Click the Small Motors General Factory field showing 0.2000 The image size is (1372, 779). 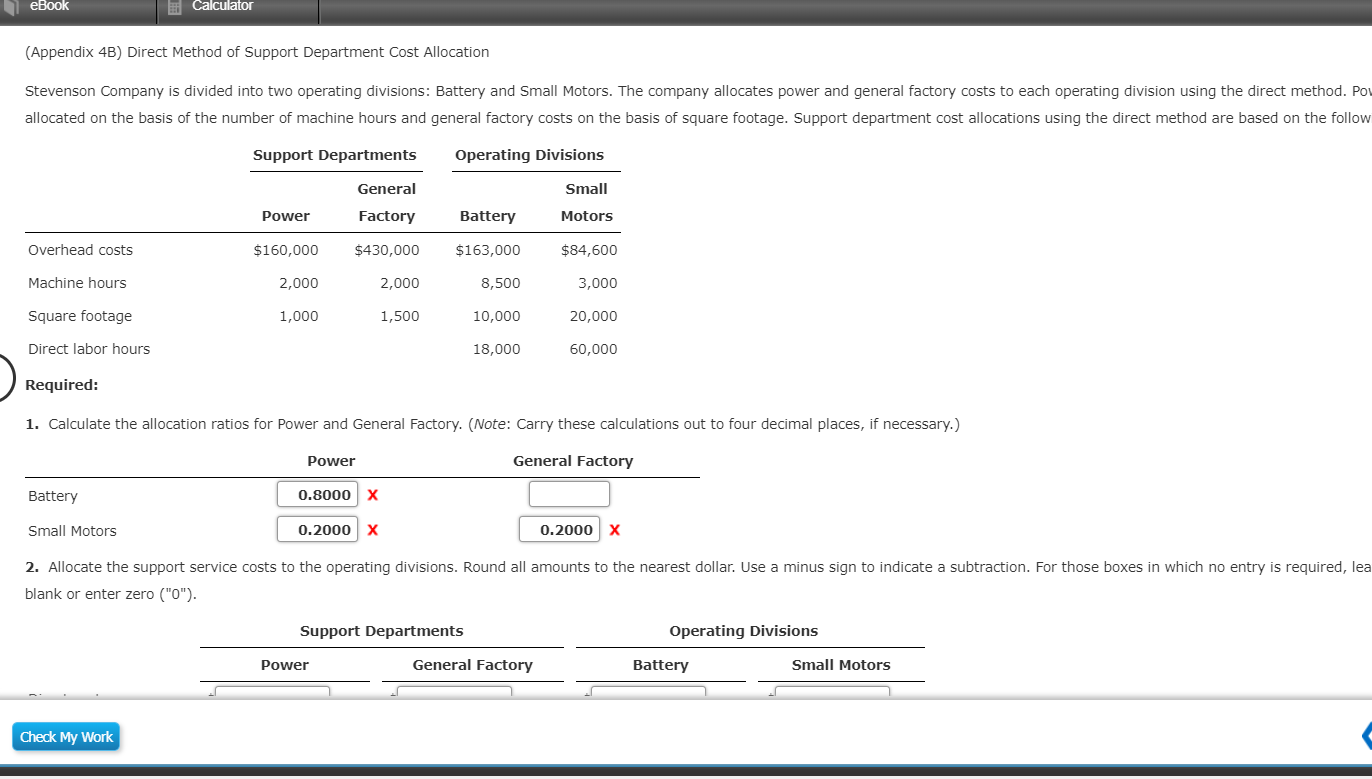(x=559, y=529)
